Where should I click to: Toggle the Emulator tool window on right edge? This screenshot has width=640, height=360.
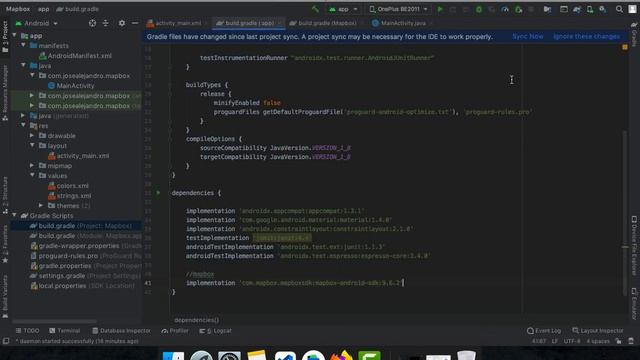point(634,304)
